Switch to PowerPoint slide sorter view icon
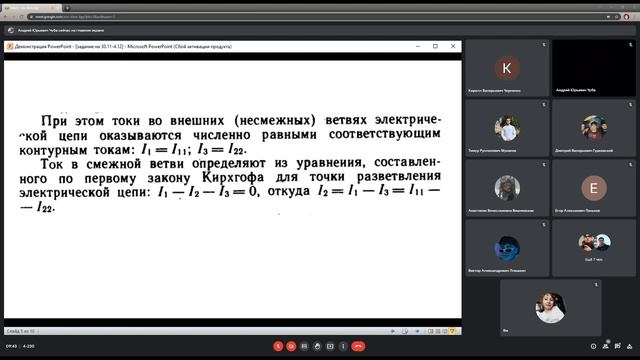 (438, 331)
